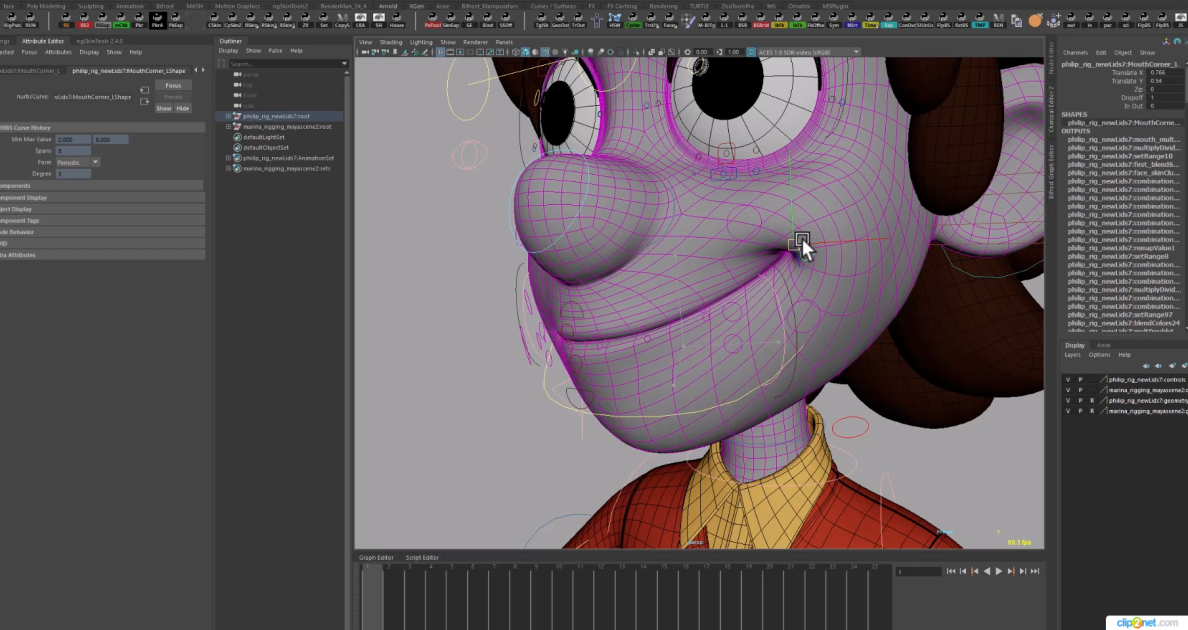The image size is (1188, 630).
Task: Click the Spans value field
Action: click(x=73, y=151)
